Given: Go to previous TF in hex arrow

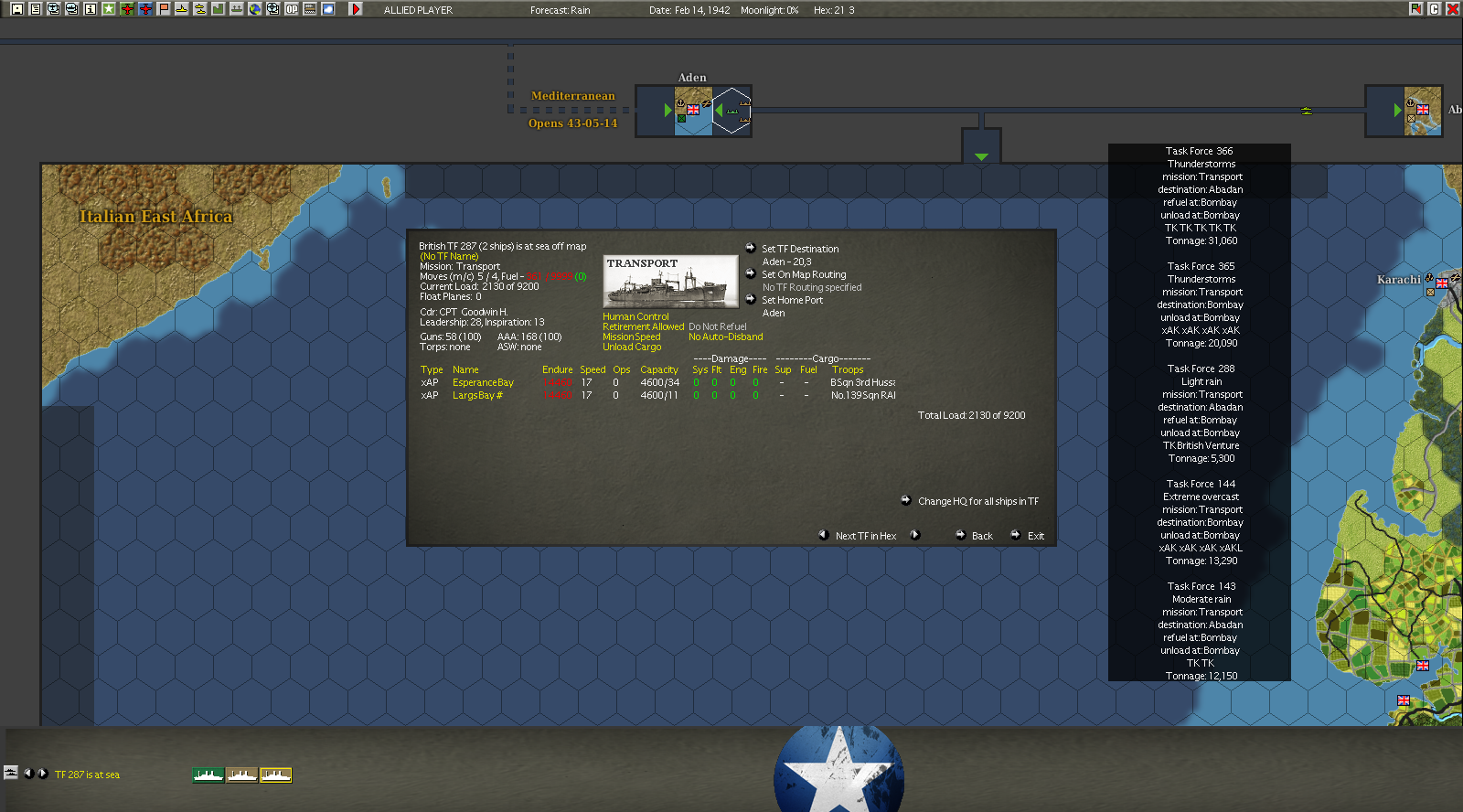Looking at the screenshot, I should point(823,535).
